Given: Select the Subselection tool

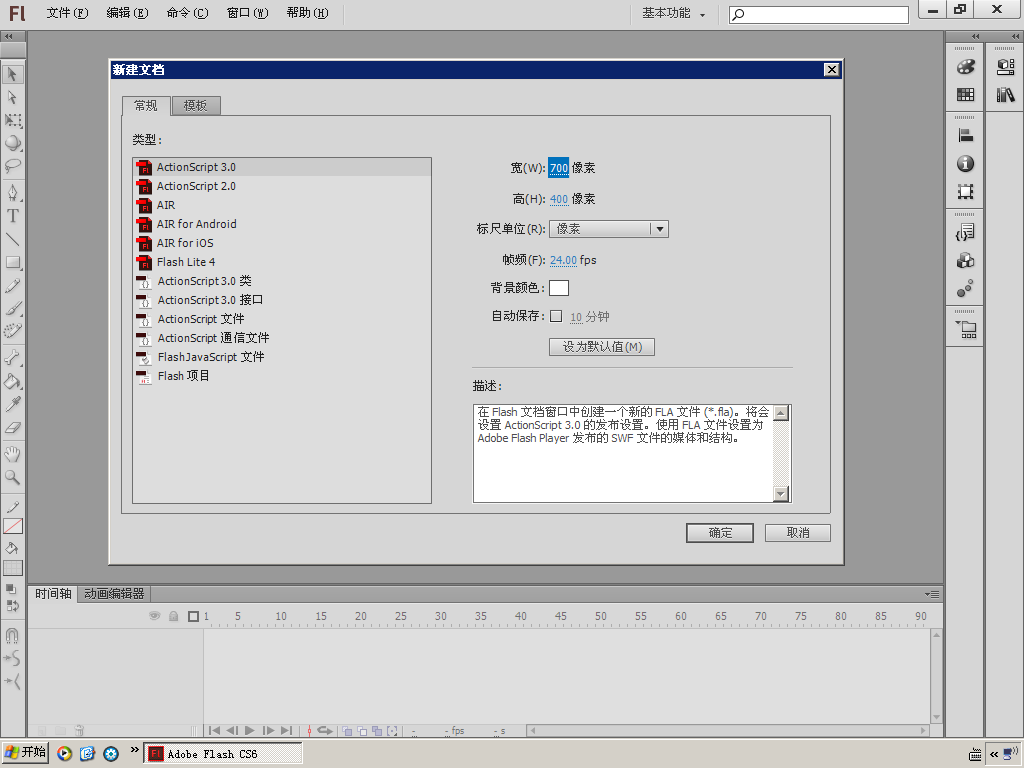Looking at the screenshot, I should pyautogui.click(x=12, y=97).
